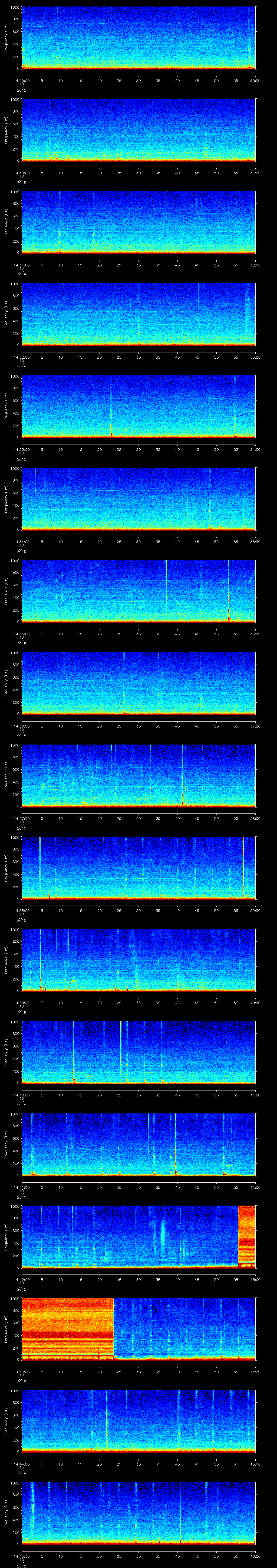Click the 14:38:00 start time label
277x1568 pixels.
21,910
